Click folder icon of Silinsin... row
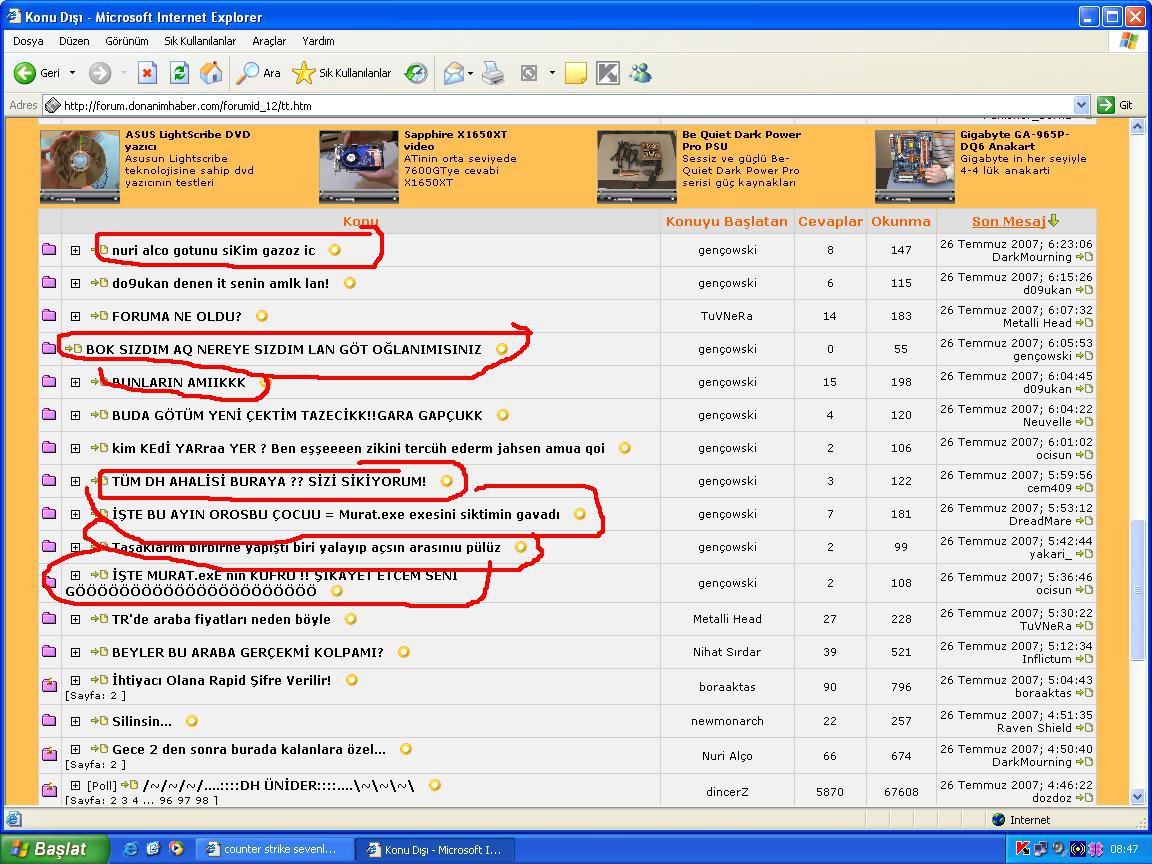Screen dimensions: 1152x864 (49, 720)
